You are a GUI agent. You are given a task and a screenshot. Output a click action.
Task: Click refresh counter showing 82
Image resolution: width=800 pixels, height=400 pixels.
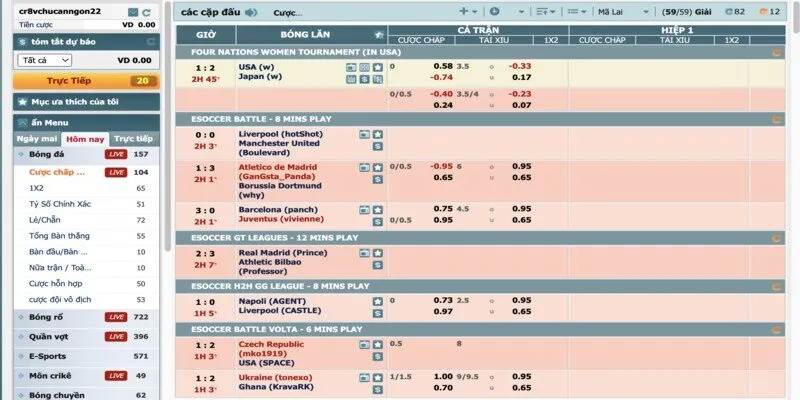coord(735,12)
